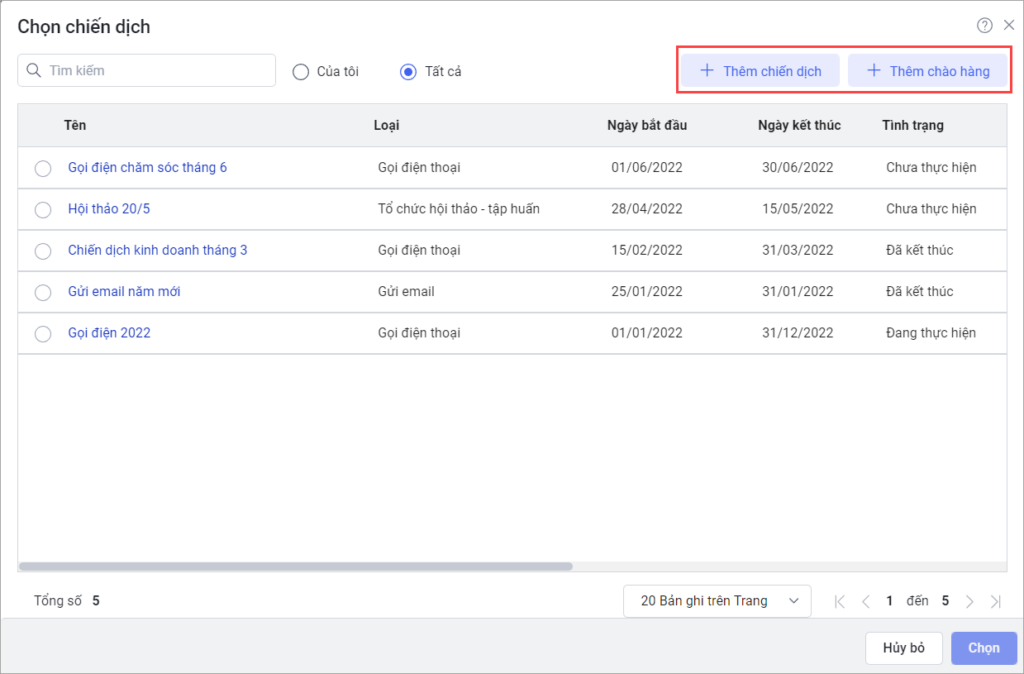Select radio for Gửi email năm mới
1024x674 pixels.
[43, 293]
